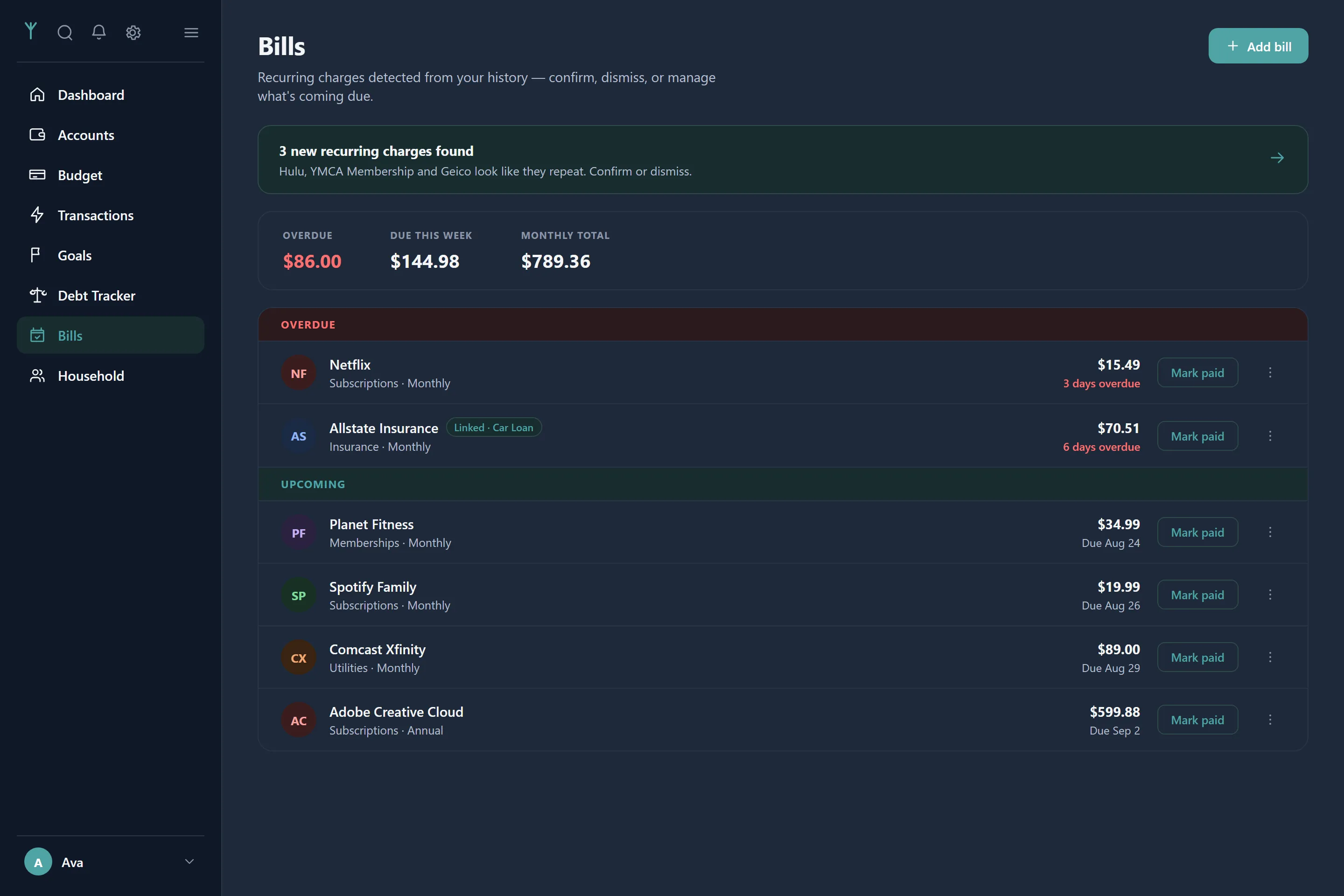
Task: Collapse sidebar with hamburger menu icon
Action: (191, 33)
